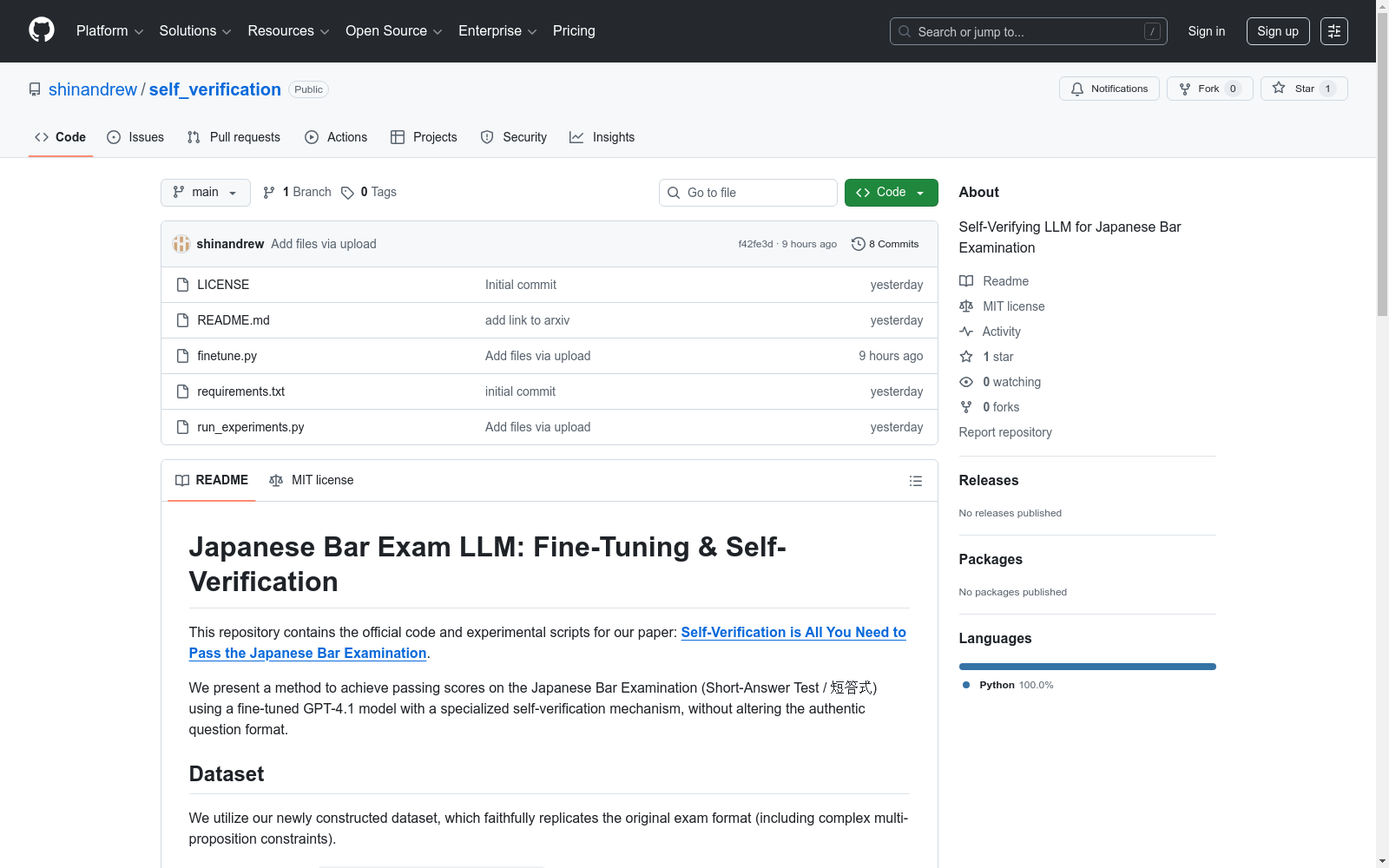Screen dimensions: 1389x868
Task: Open the "add link to arxiv" commit message
Action: (x=528, y=320)
